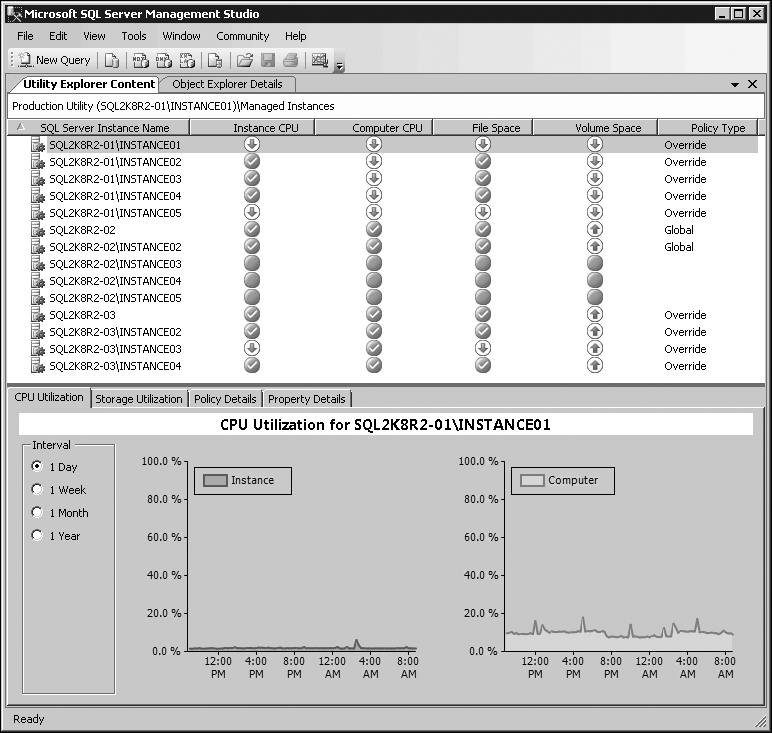Select the 1 Month interval radio button
Screen dimensions: 772x733
point(37,512)
